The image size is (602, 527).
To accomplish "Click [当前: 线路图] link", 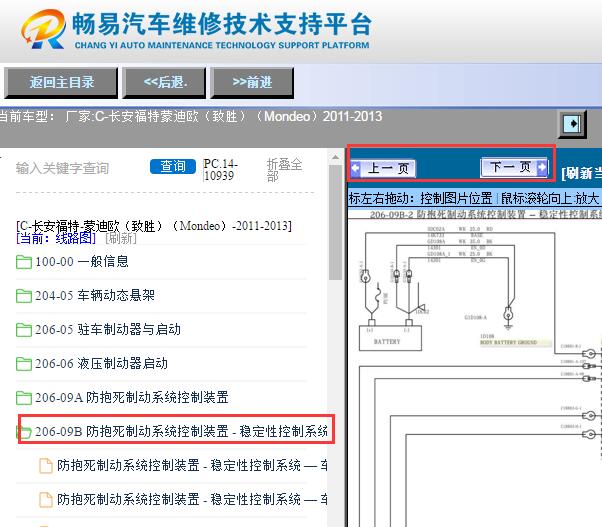I will click(56, 238).
